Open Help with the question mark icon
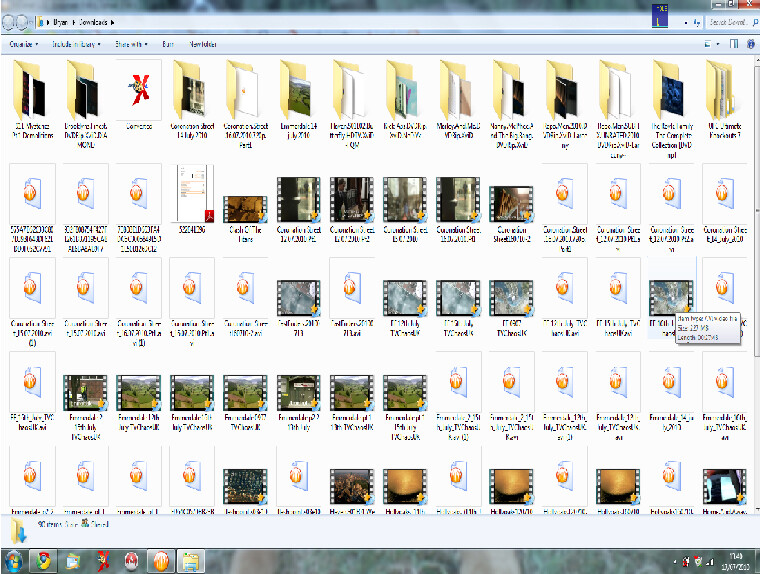760x574 pixels. click(x=749, y=45)
